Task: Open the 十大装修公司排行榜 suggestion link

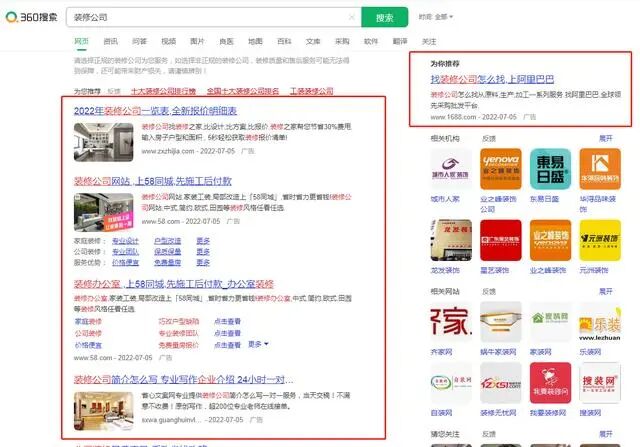Action: point(163,91)
